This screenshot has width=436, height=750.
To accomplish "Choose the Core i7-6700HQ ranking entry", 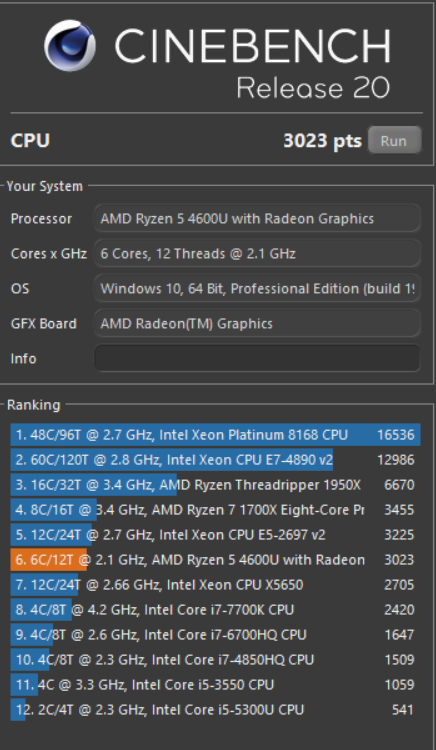I will [216, 635].
